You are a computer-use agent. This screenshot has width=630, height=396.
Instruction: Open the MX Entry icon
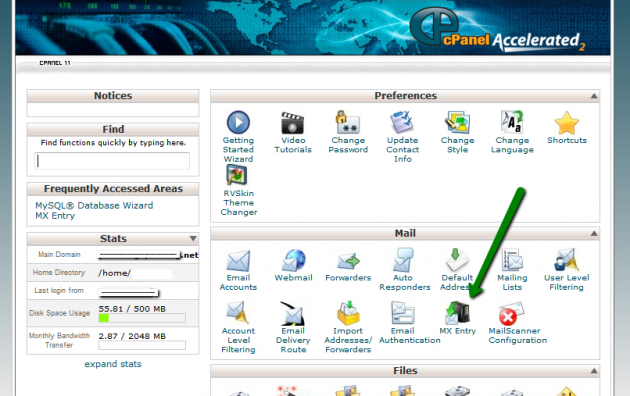(457, 313)
